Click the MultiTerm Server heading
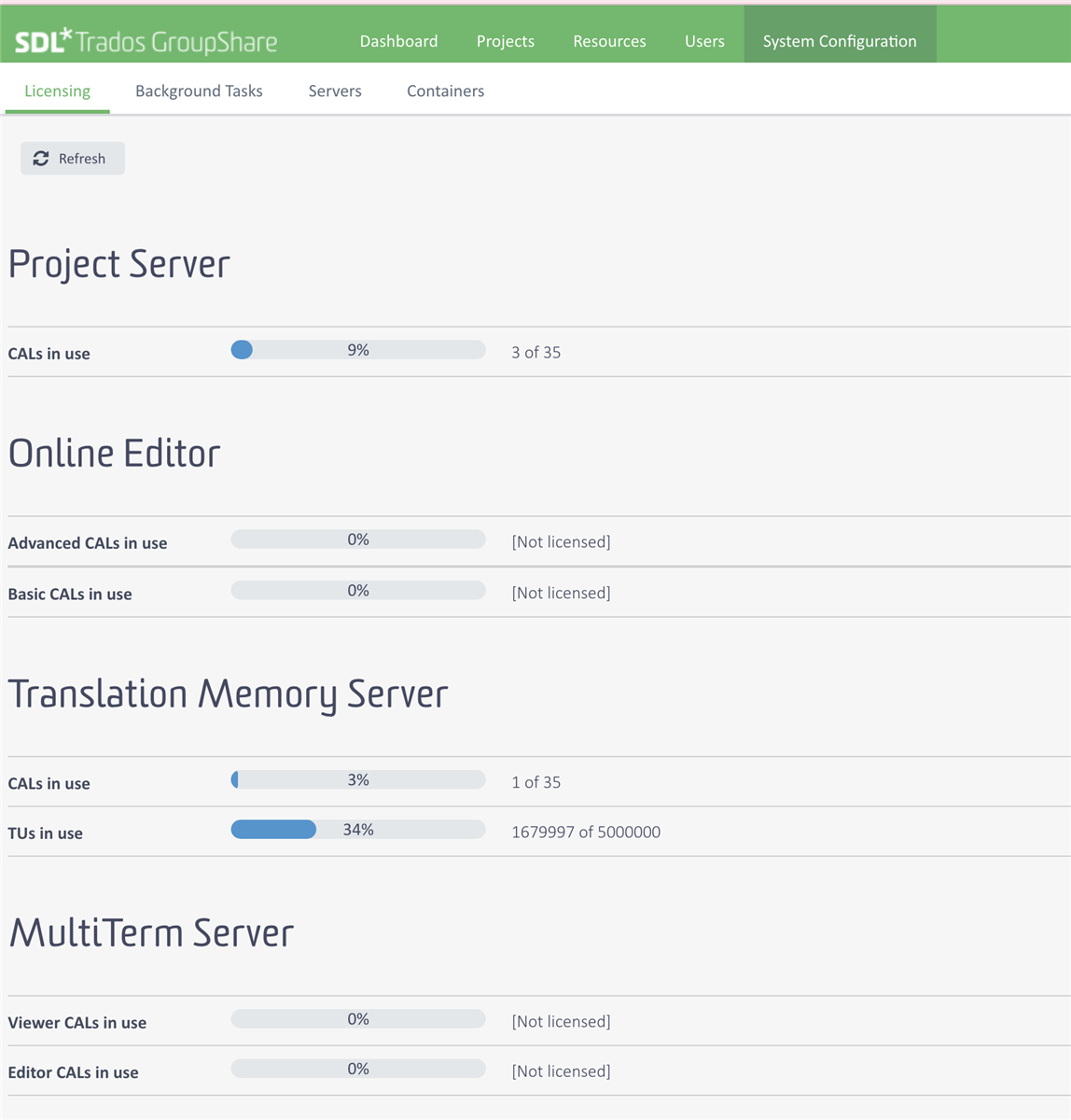1071x1120 pixels. point(151,933)
